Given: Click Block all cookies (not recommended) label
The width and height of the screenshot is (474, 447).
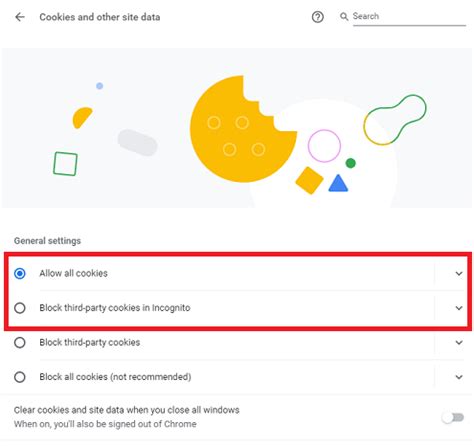Looking at the screenshot, I should [115, 377].
